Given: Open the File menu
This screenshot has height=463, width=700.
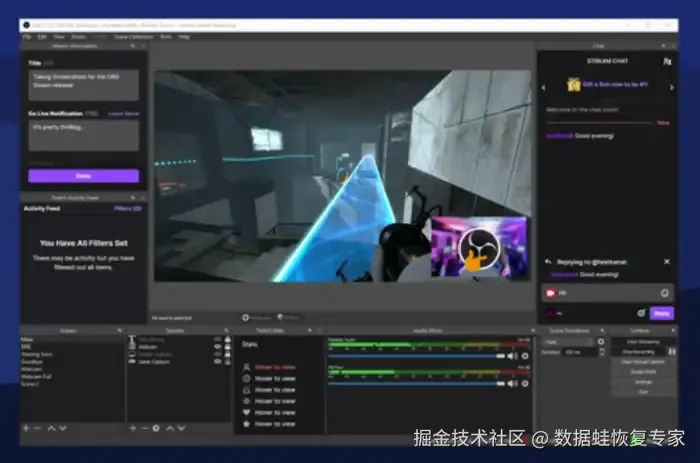Looking at the screenshot, I should click(27, 37).
